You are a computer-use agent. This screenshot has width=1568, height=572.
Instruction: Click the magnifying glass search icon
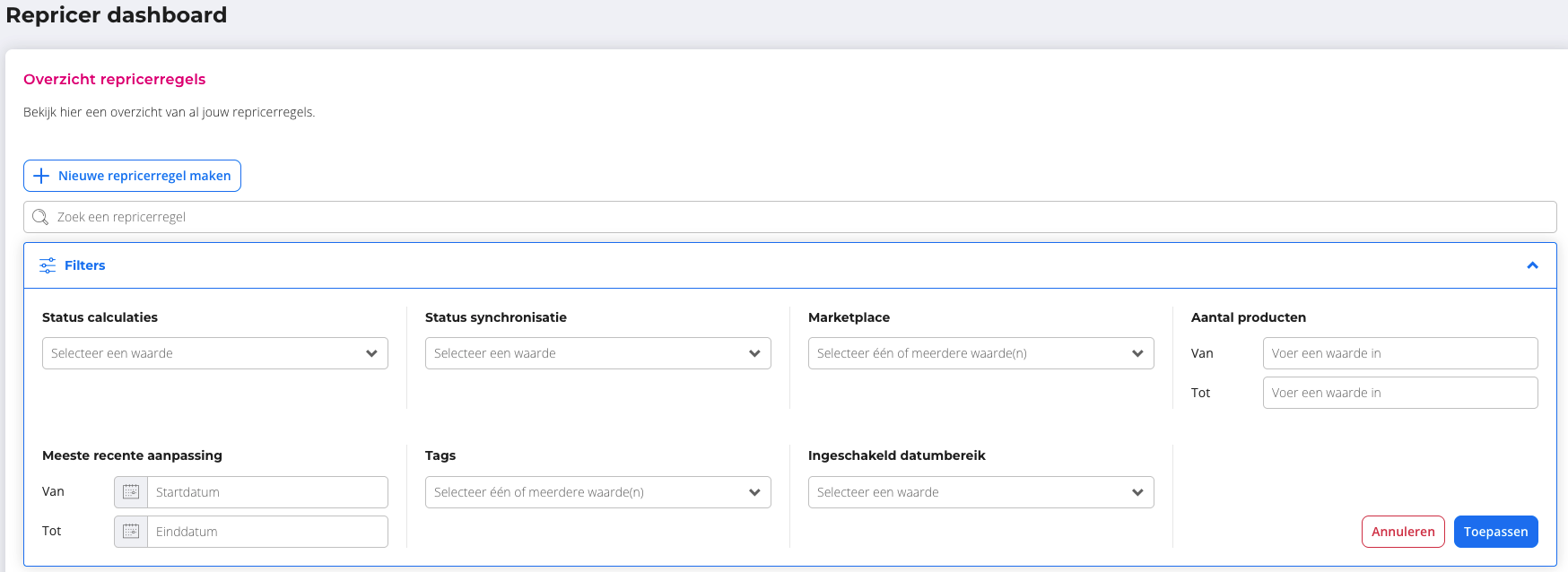[x=40, y=217]
